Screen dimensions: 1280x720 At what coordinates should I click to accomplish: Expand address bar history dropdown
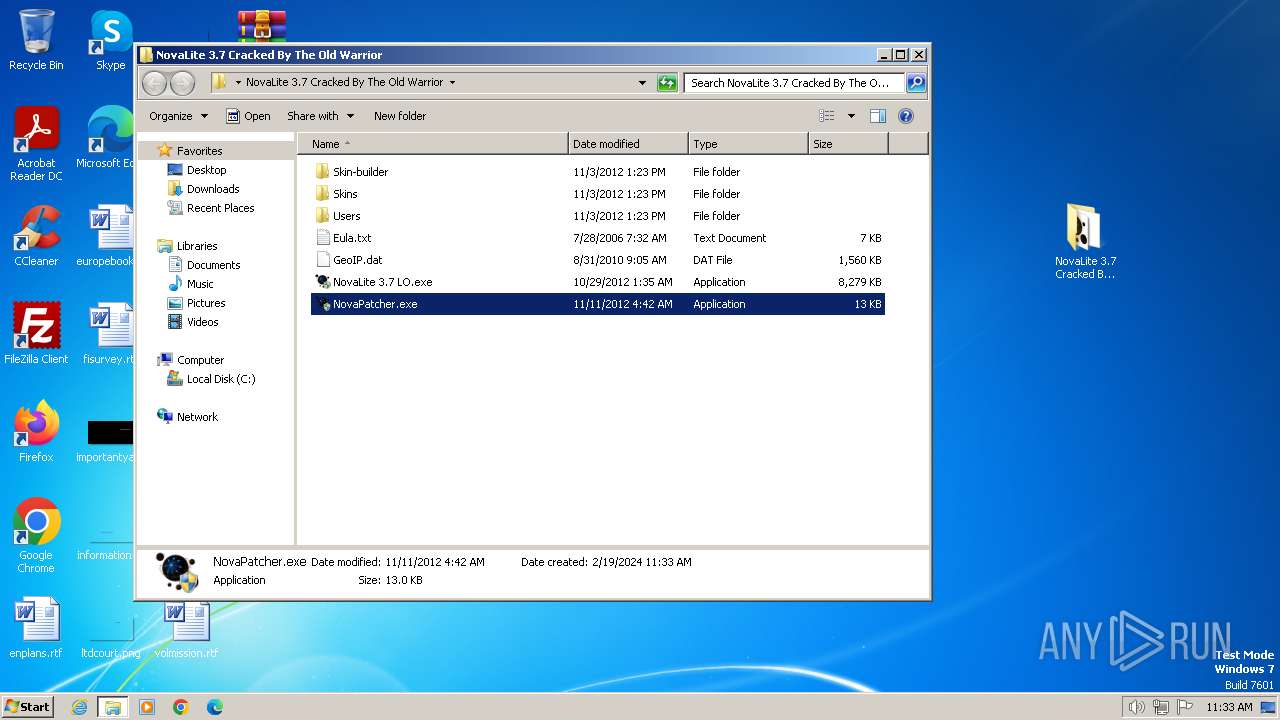[x=642, y=83]
